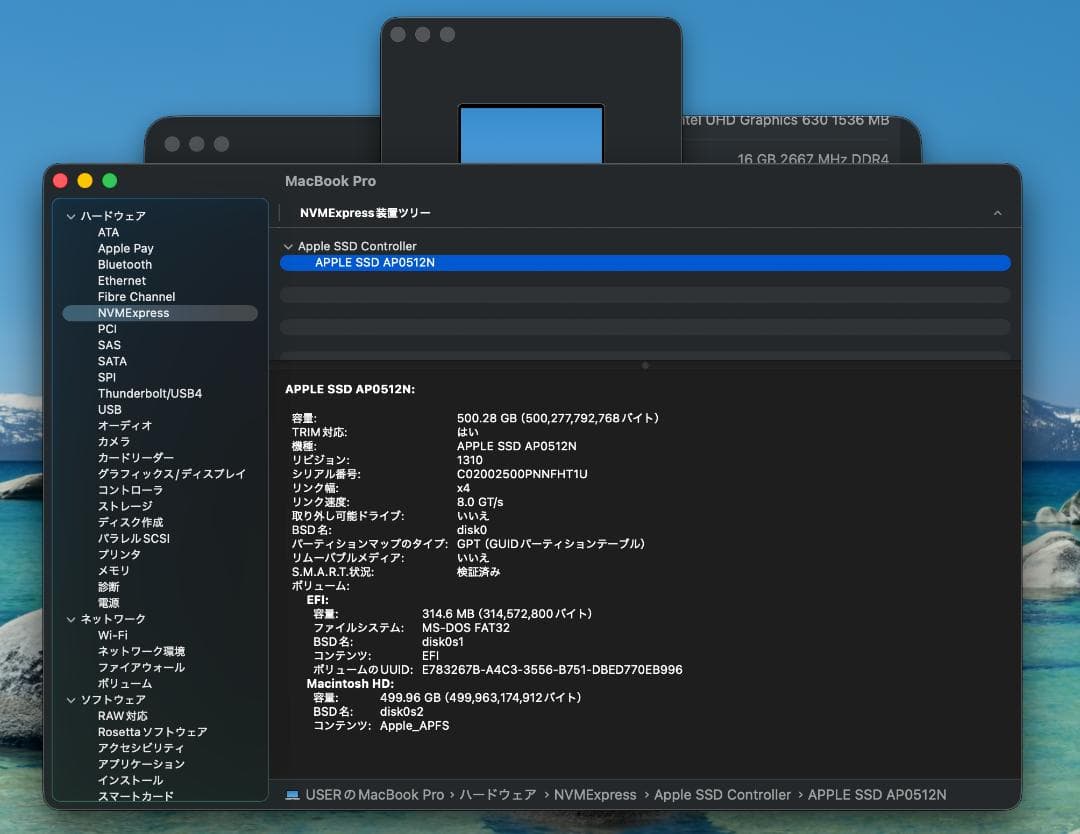The width and height of the screenshot is (1080, 834).
Task: Select SAS in the sidebar
Action: pos(109,345)
